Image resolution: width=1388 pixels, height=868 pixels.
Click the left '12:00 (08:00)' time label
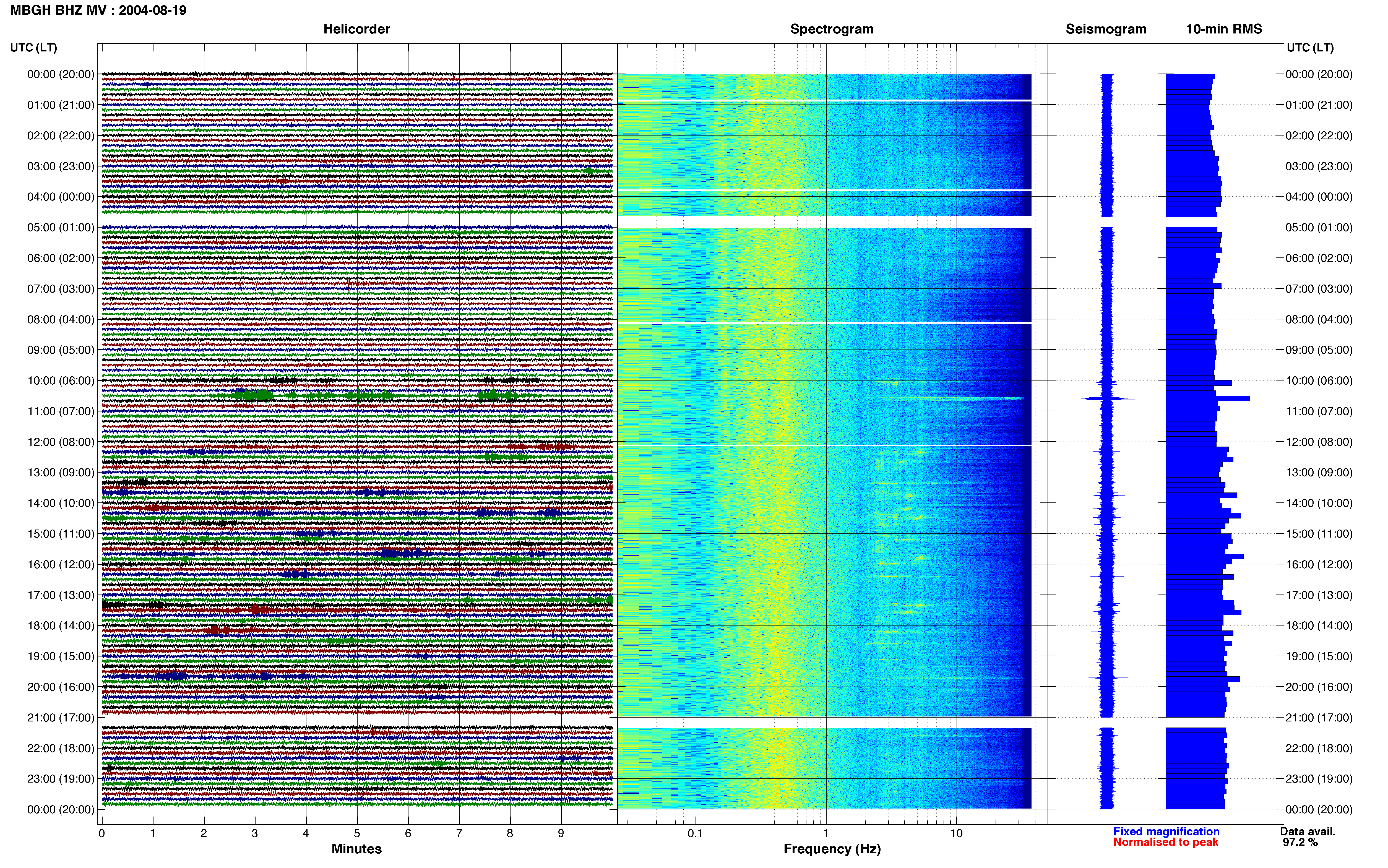[61, 442]
